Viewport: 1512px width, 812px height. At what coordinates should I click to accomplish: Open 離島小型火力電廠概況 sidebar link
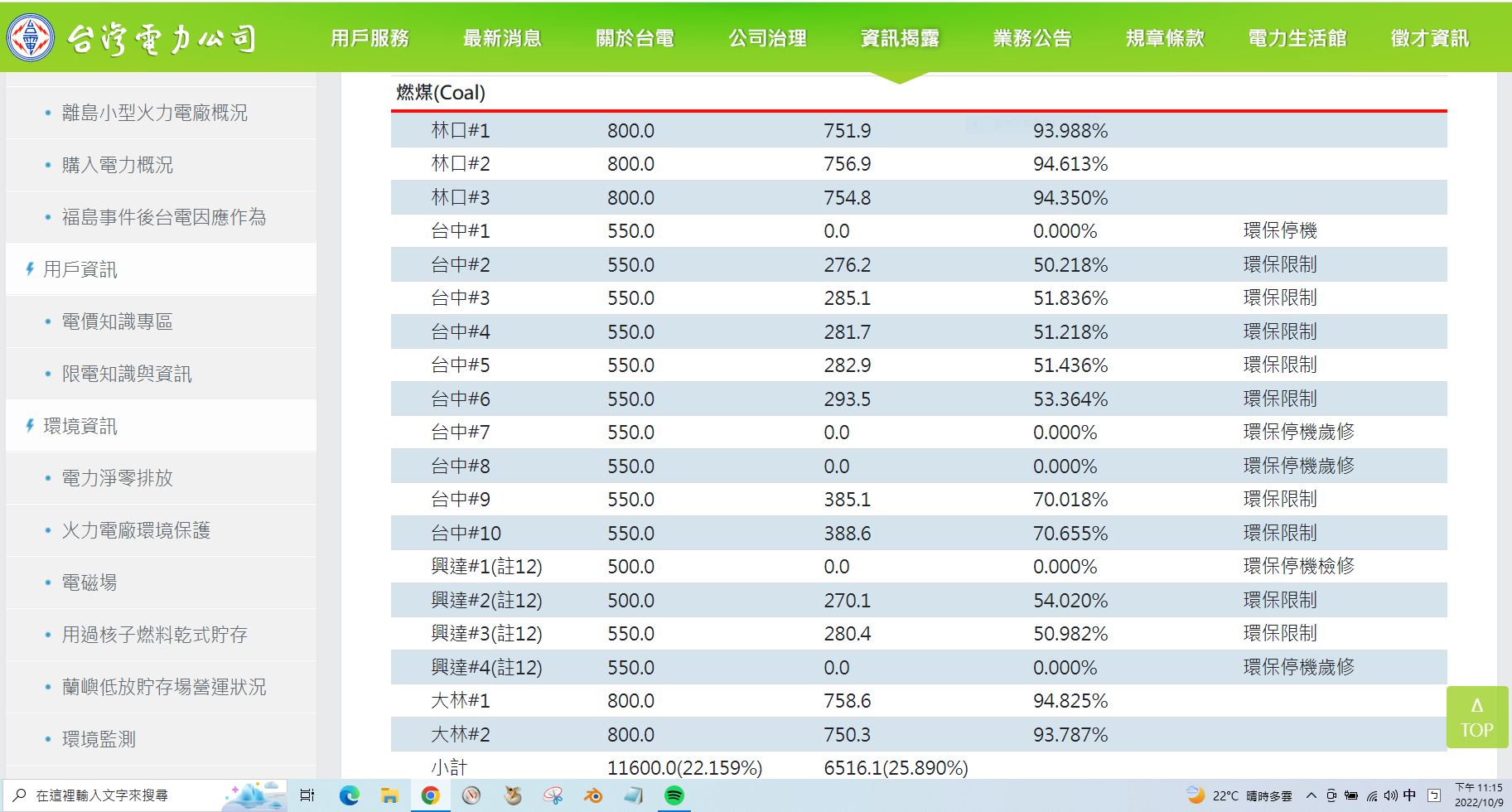(x=155, y=113)
